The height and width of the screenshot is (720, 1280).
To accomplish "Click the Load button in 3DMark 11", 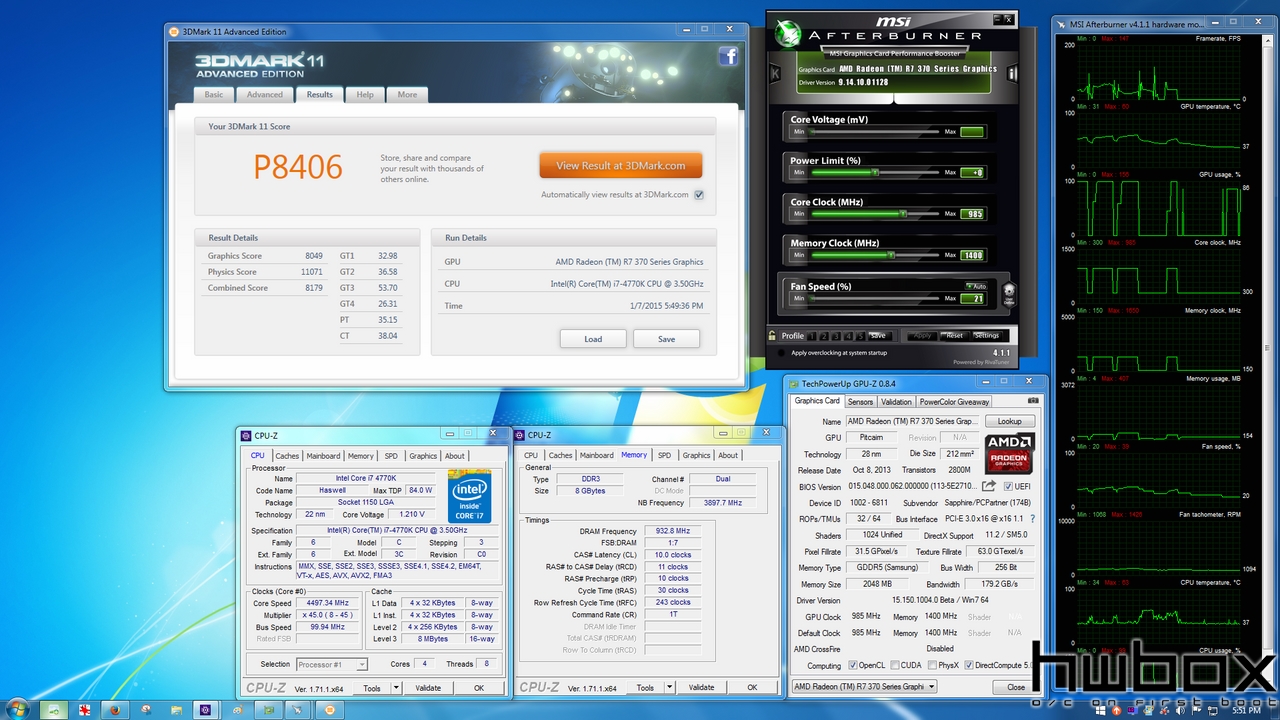I will (593, 339).
